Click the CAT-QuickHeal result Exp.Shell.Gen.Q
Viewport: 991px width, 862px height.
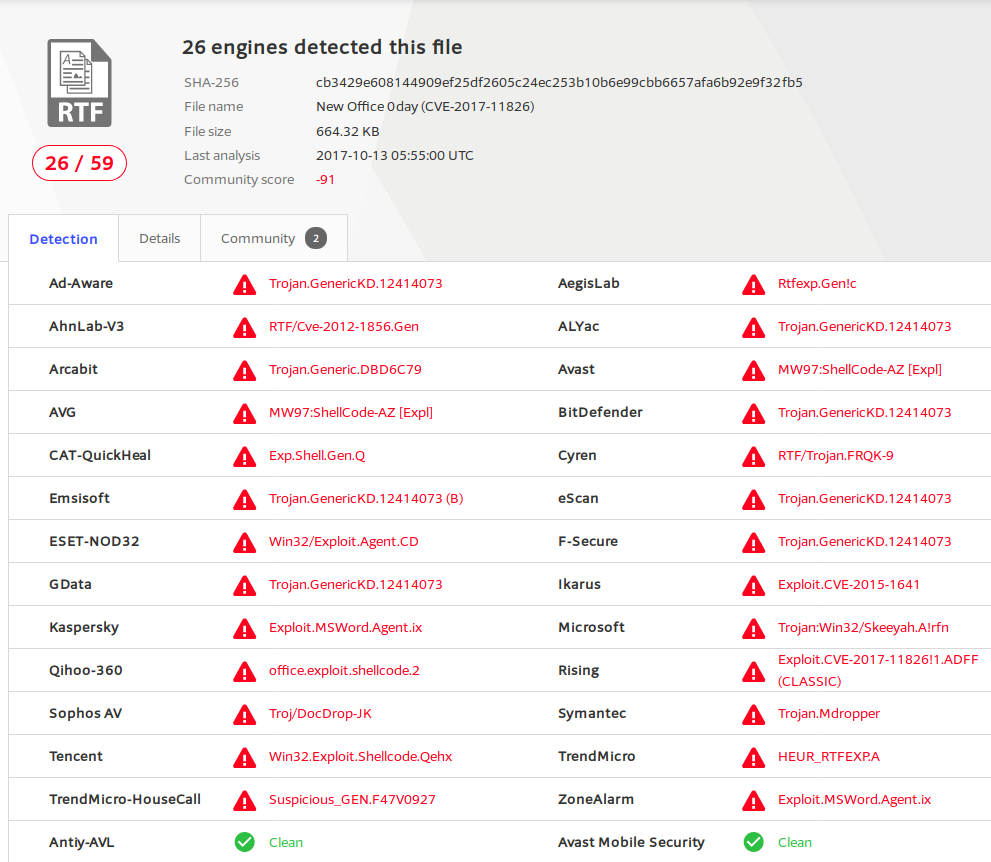pos(317,455)
